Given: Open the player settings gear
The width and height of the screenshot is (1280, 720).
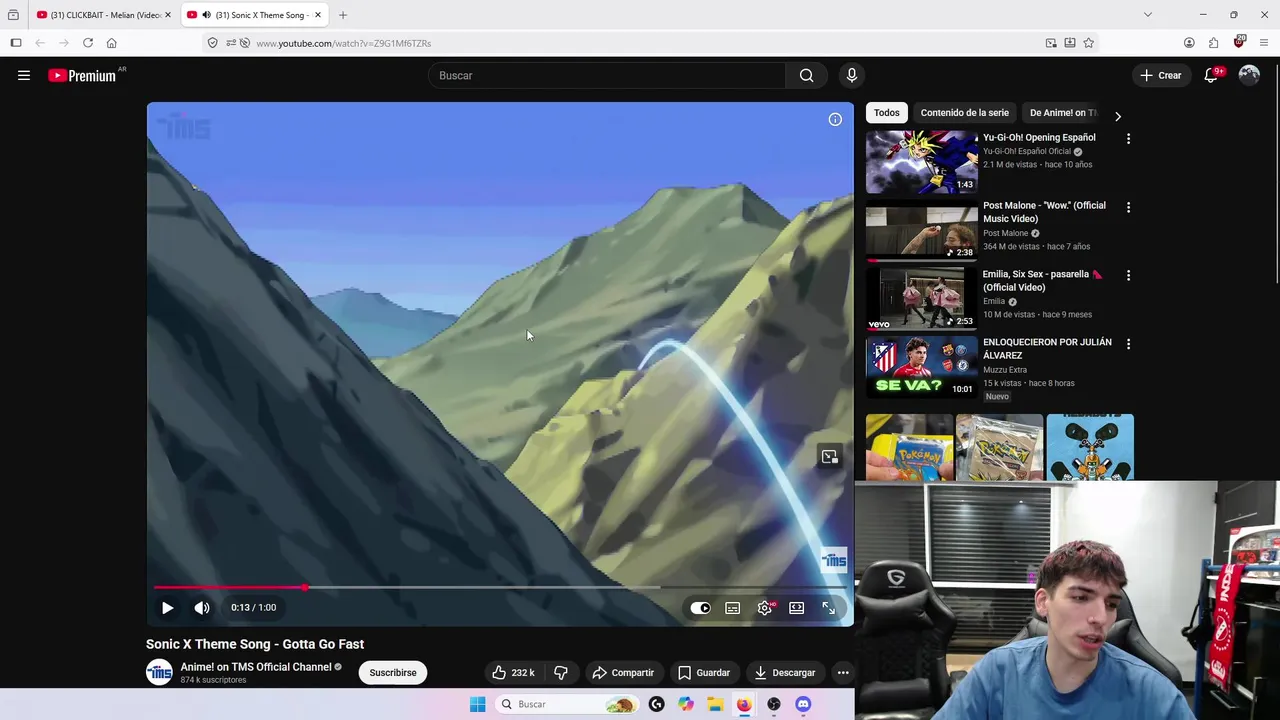Looking at the screenshot, I should (x=765, y=608).
